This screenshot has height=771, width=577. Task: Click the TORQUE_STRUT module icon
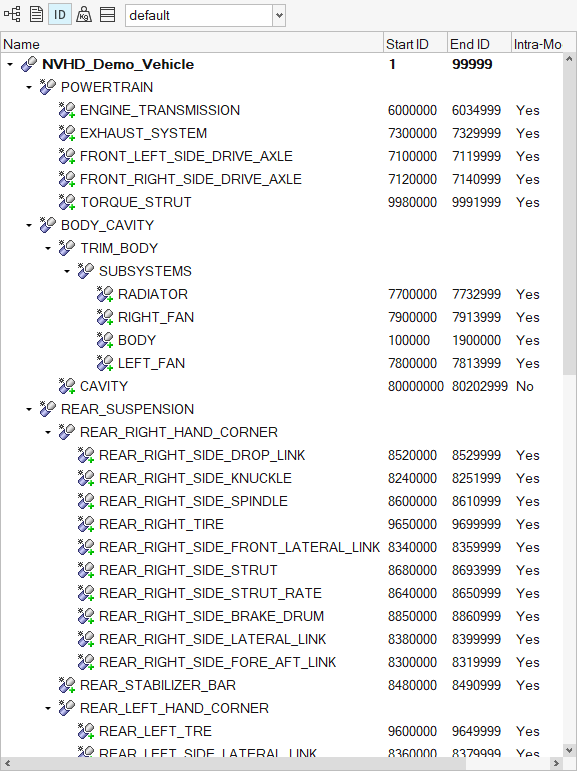click(67, 202)
